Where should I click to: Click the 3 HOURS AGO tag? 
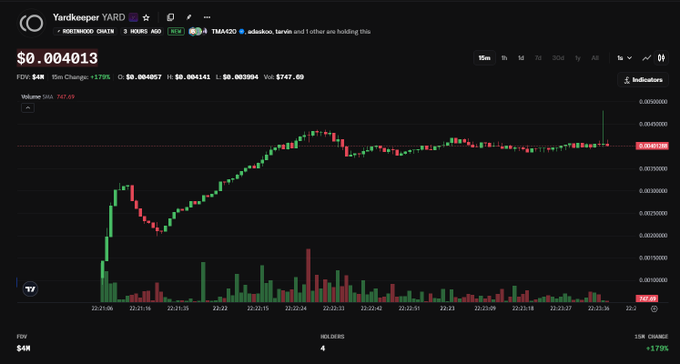pos(142,32)
